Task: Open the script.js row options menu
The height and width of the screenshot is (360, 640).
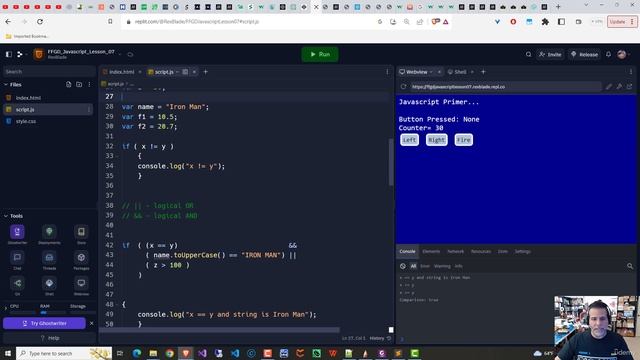Action: point(89,109)
